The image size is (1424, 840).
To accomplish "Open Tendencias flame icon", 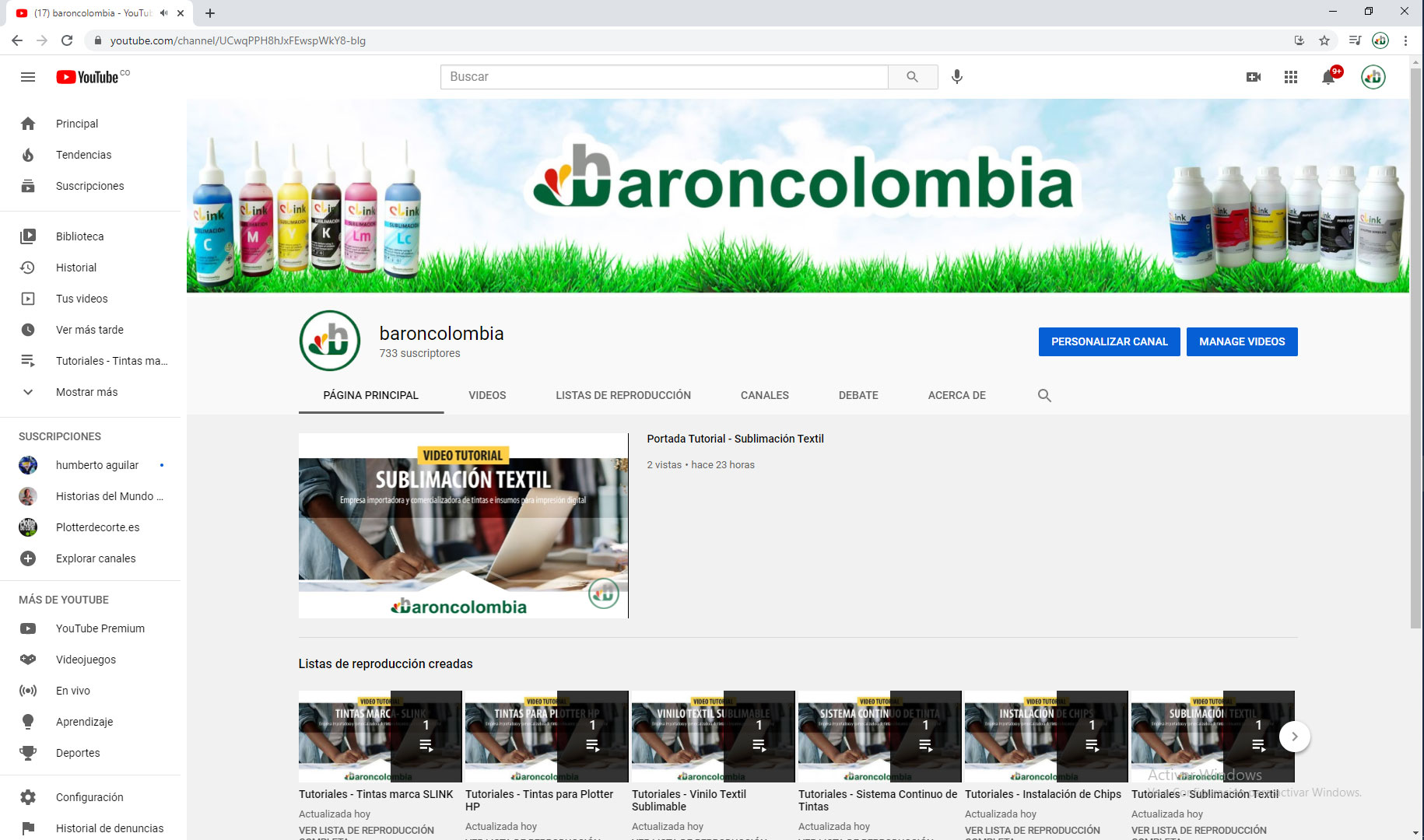I will pyautogui.click(x=28, y=155).
